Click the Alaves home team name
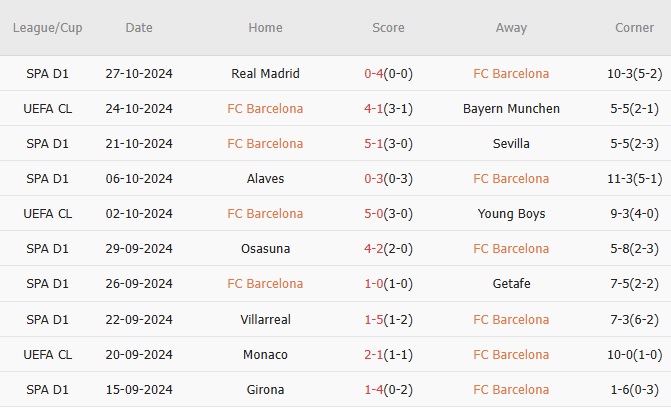Screen dimensions: 671x411 [265, 178]
